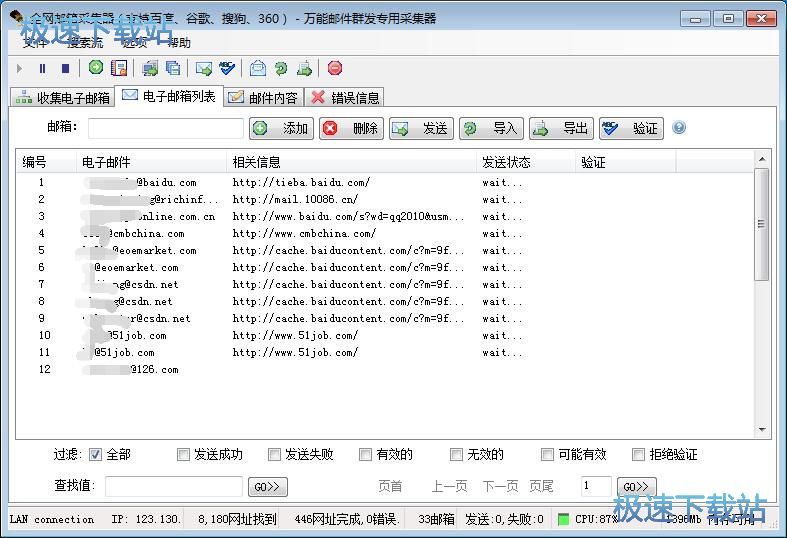Check the 可能有效 filter checkbox
This screenshot has width=787, height=538.
point(547,455)
